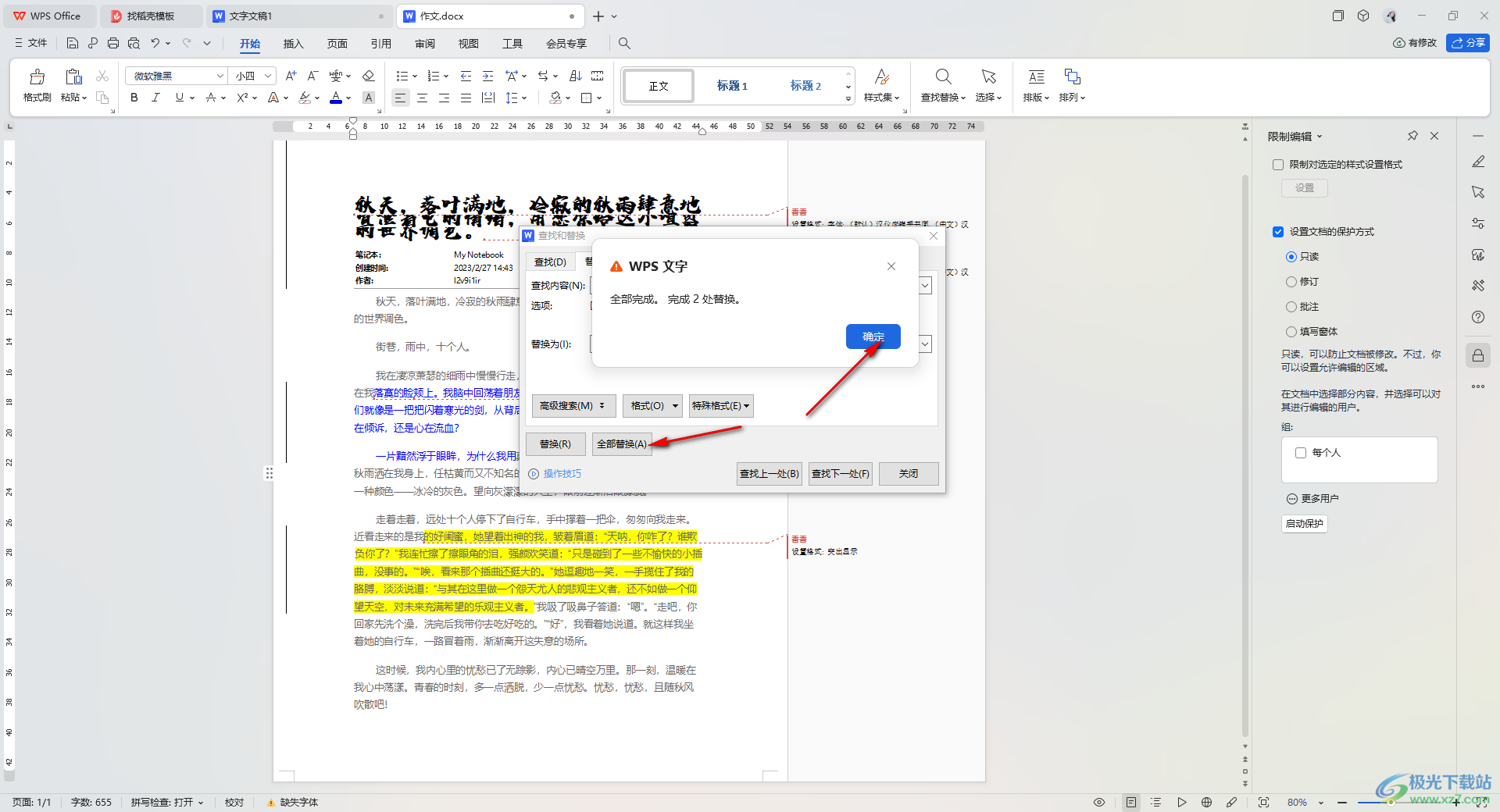Expand the Restrict Editing panel title dropdown
1500x812 pixels.
(1320, 137)
